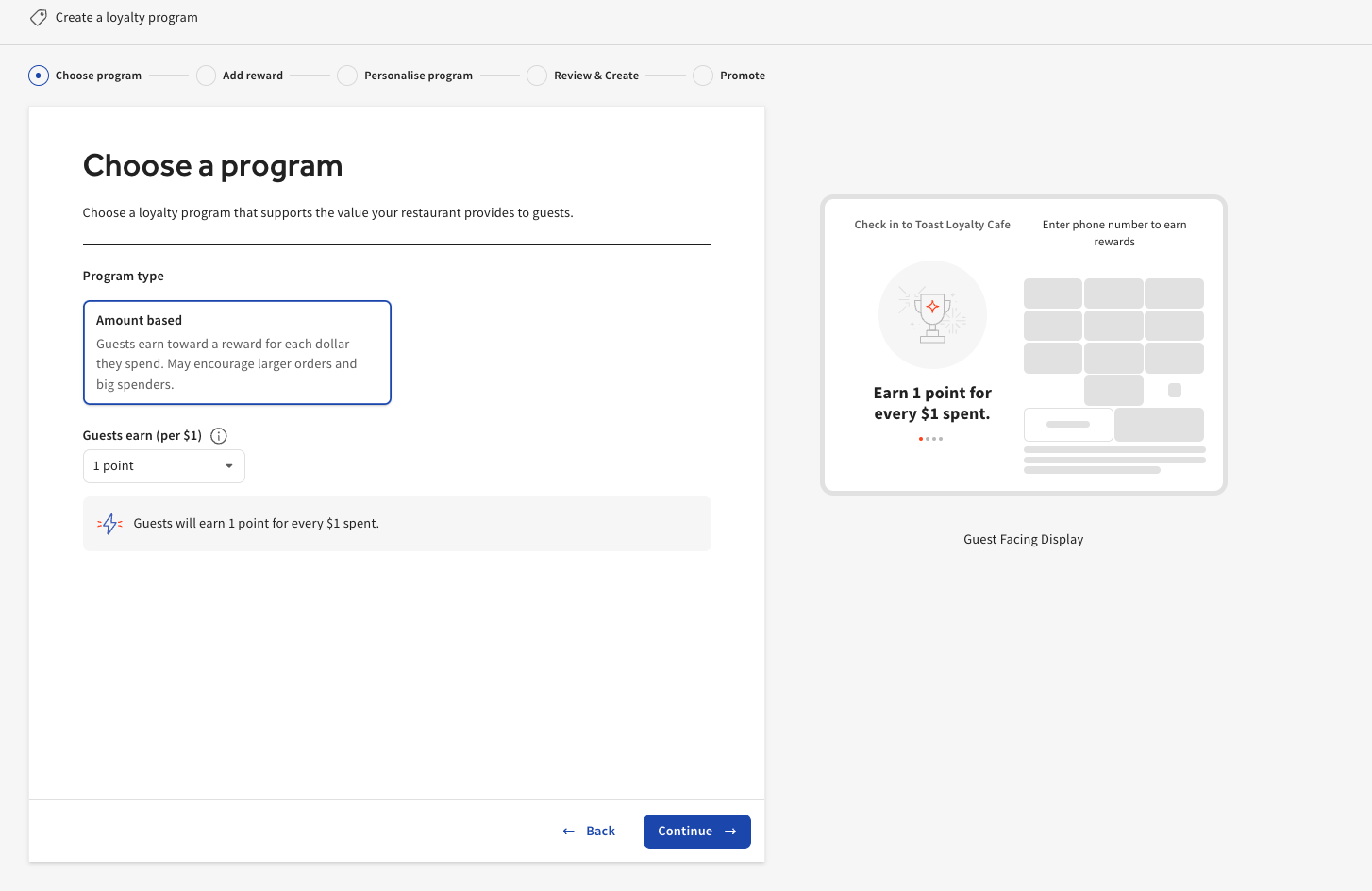Viewport: 1372px width, 891px height.
Task: Click the Back link
Action: coord(600,831)
